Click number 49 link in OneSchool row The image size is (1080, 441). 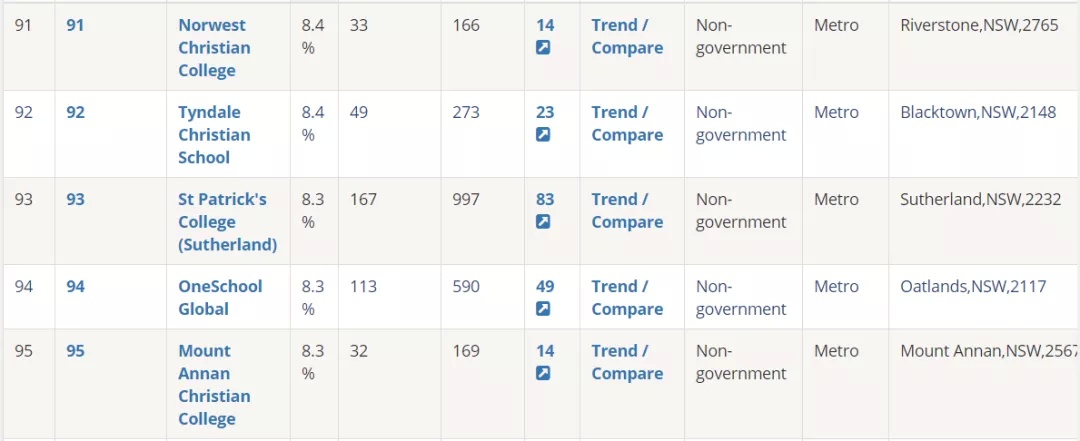[x=545, y=287]
